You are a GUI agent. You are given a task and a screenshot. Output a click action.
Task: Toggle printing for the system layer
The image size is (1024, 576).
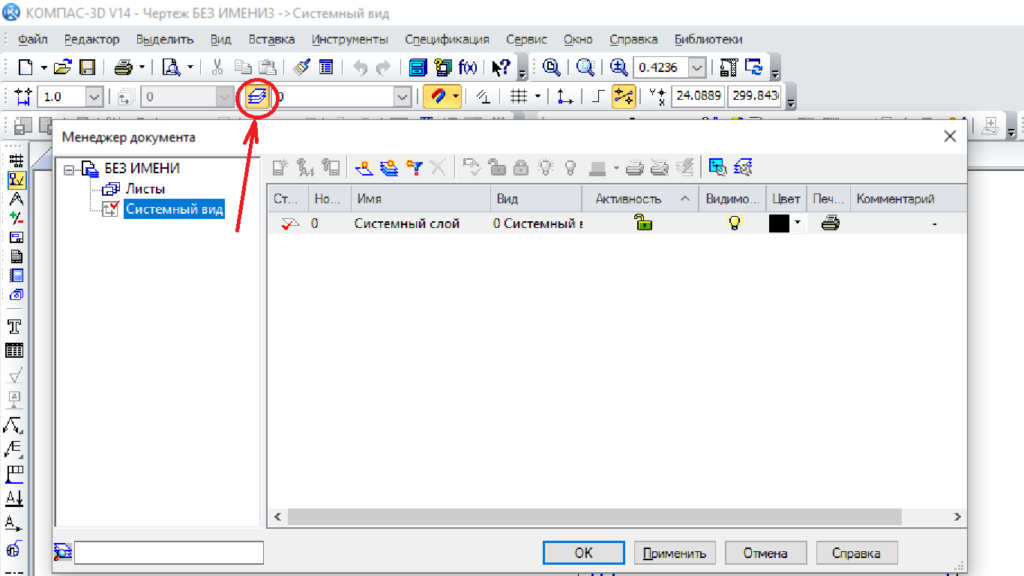pos(830,224)
